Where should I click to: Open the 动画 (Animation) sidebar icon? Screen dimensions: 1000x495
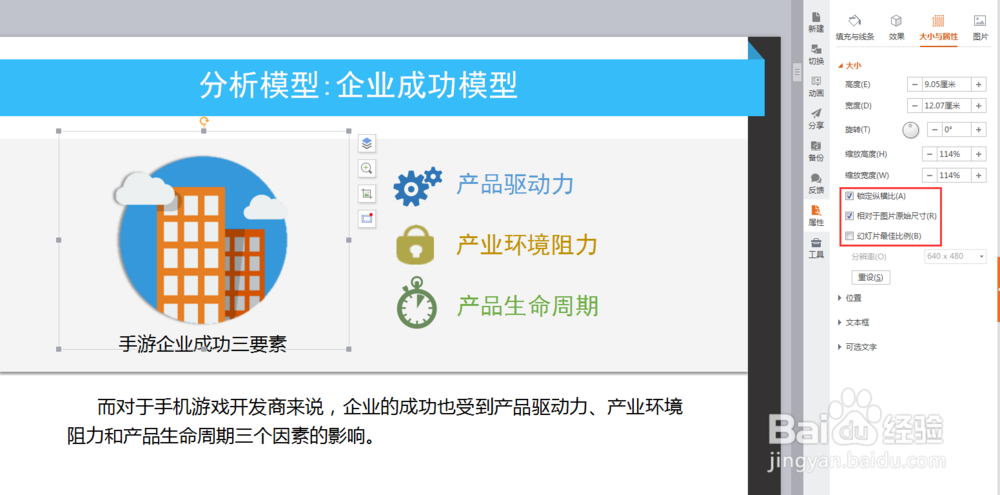click(x=816, y=87)
